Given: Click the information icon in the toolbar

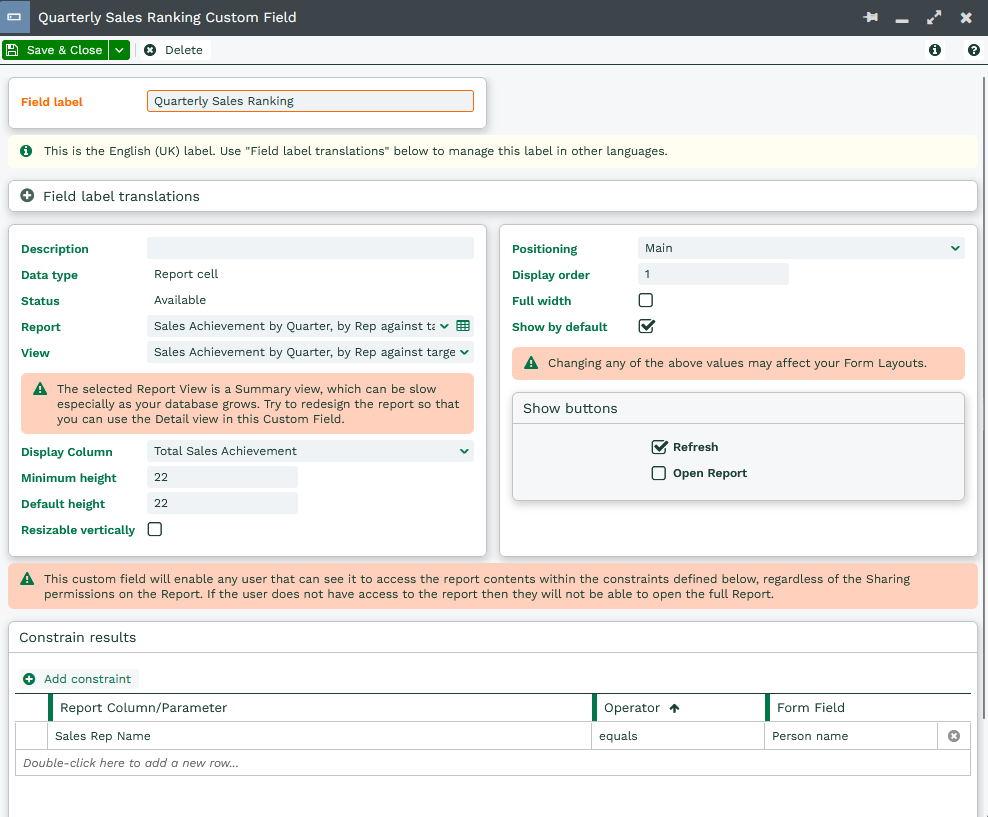Looking at the screenshot, I should [935, 50].
